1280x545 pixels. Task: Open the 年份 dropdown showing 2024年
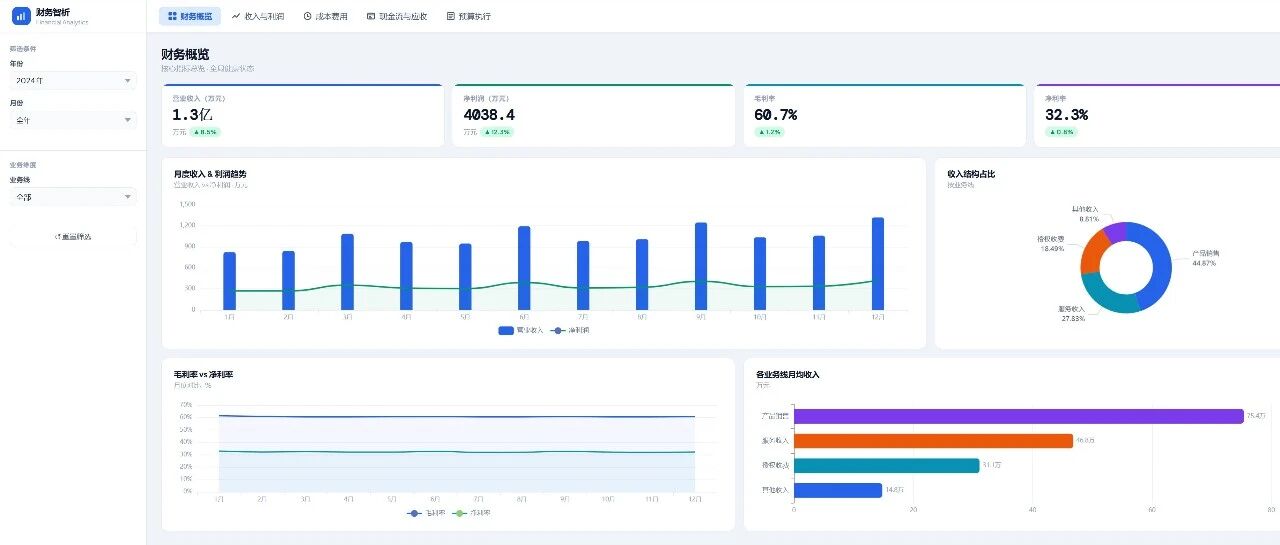click(73, 80)
